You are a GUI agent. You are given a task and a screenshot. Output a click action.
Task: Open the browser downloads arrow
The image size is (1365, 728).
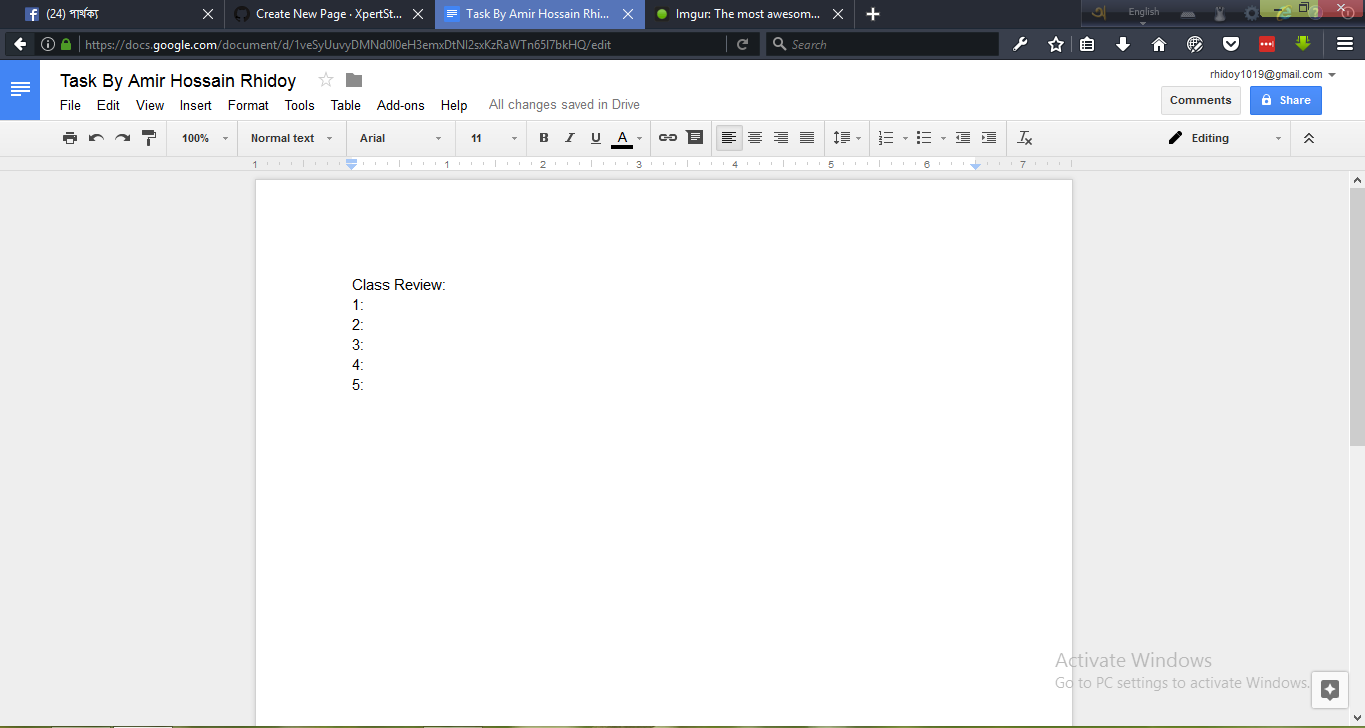coord(1123,44)
